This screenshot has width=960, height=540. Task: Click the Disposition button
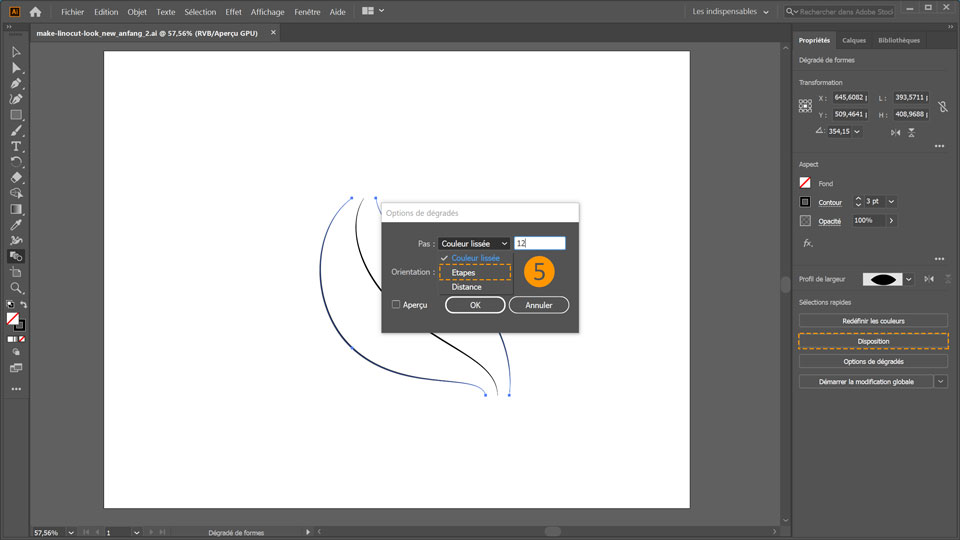click(x=873, y=341)
